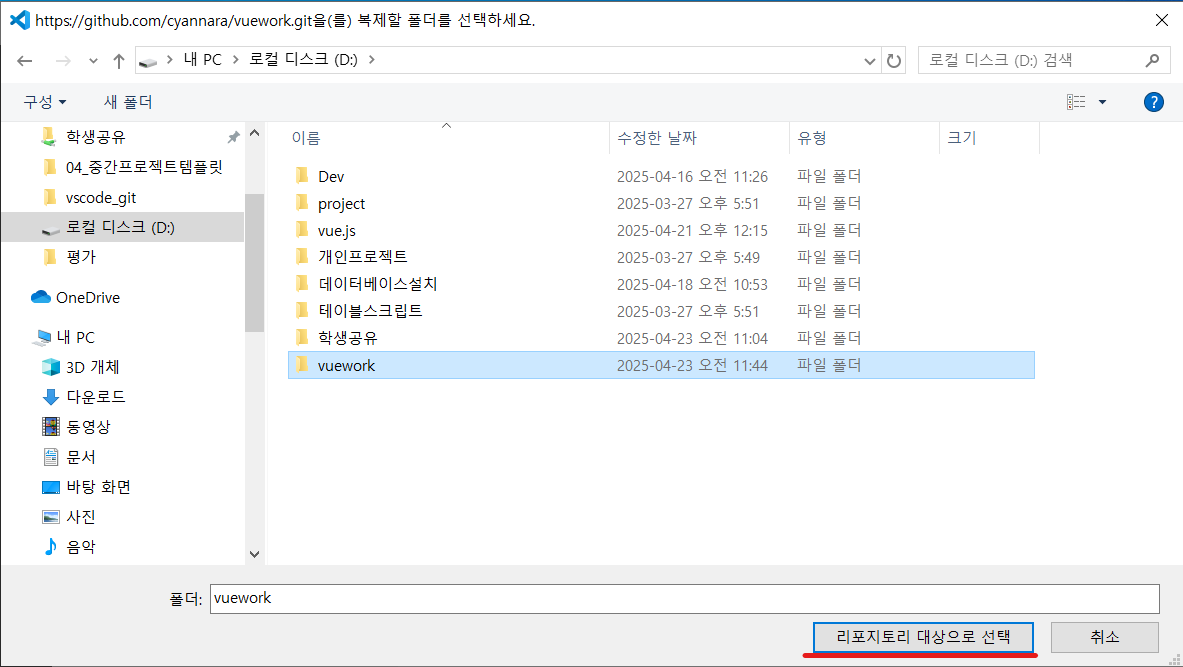
Task: Click the Back navigation arrow
Action: [25, 60]
